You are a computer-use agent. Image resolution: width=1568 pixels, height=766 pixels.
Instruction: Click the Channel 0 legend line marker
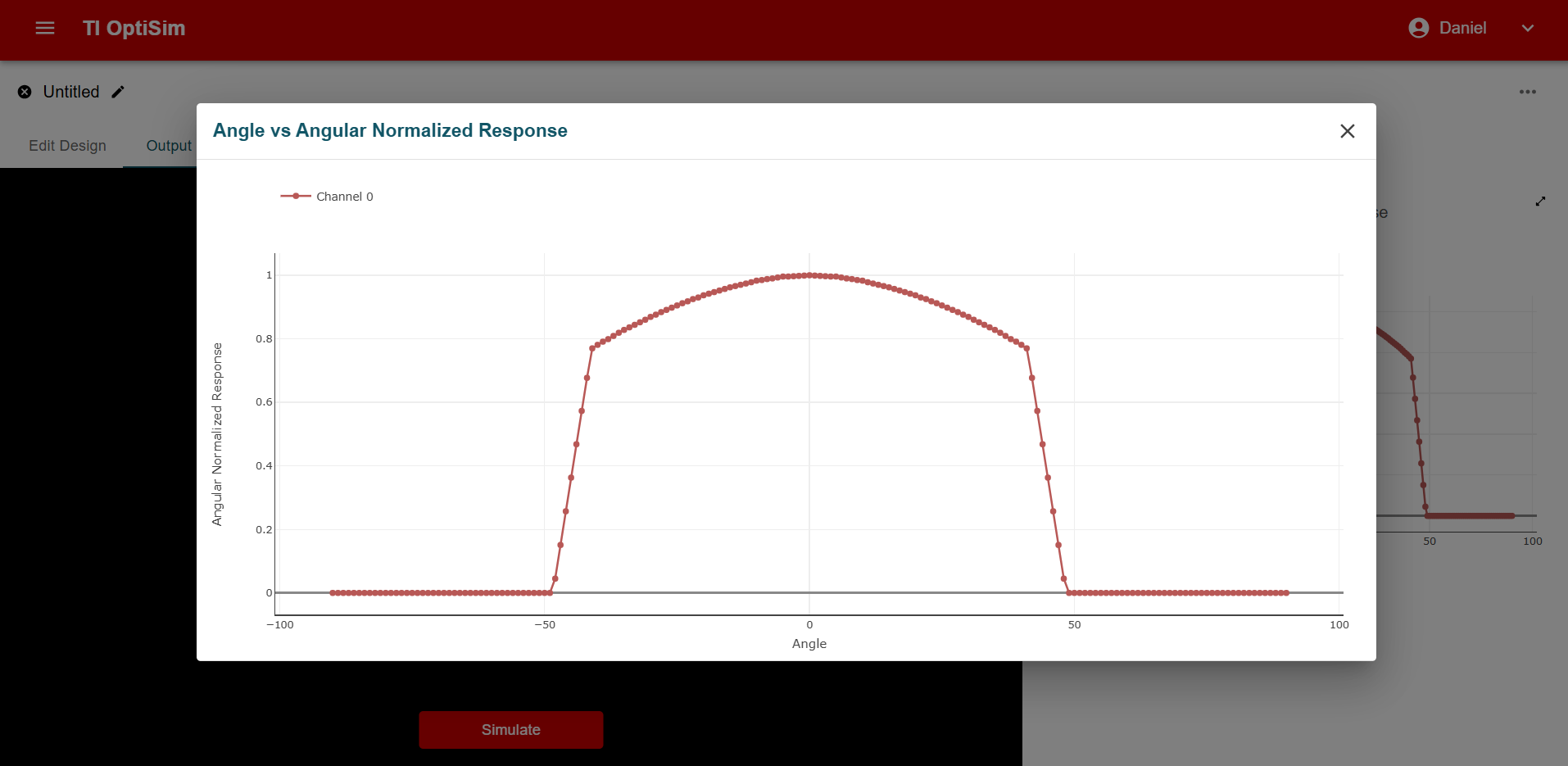click(x=296, y=197)
